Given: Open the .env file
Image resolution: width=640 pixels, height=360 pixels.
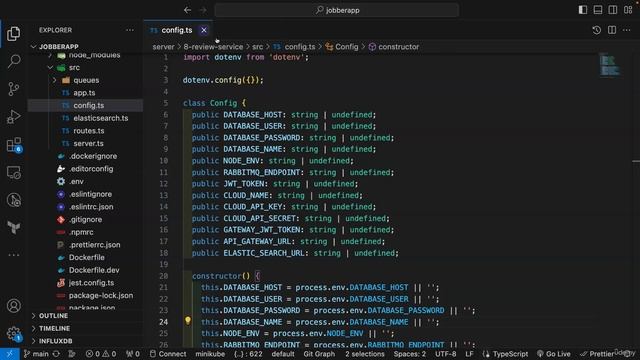Looking at the screenshot, I should click(76, 181).
